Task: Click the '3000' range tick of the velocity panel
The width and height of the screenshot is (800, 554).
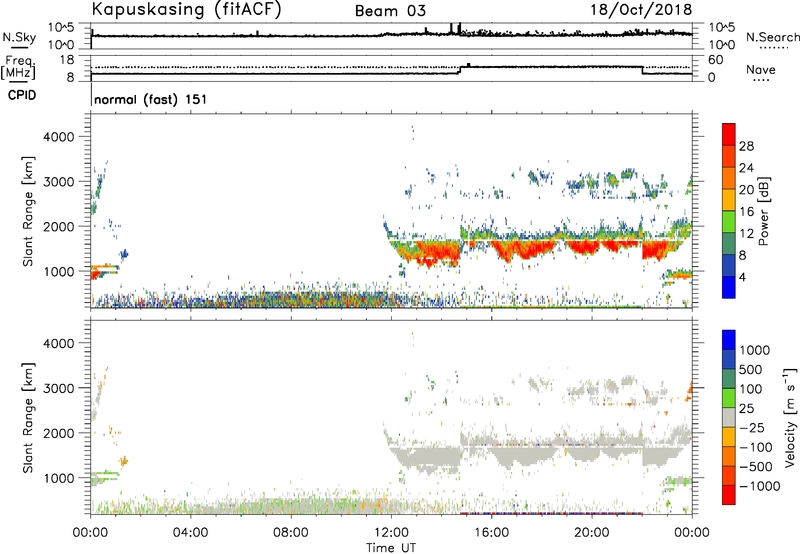Action: point(59,388)
